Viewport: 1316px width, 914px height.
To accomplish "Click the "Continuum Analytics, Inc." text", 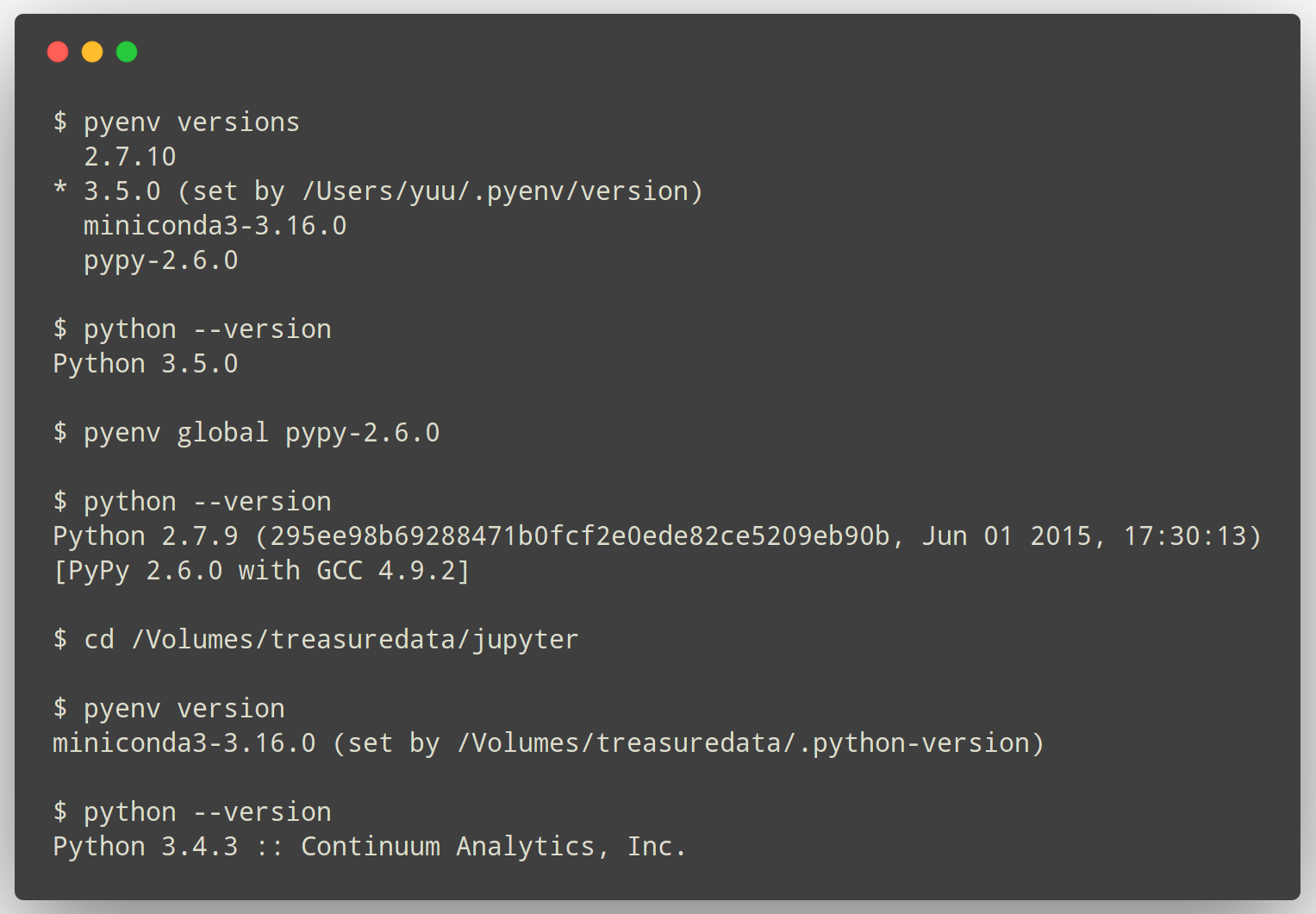I will (493, 847).
